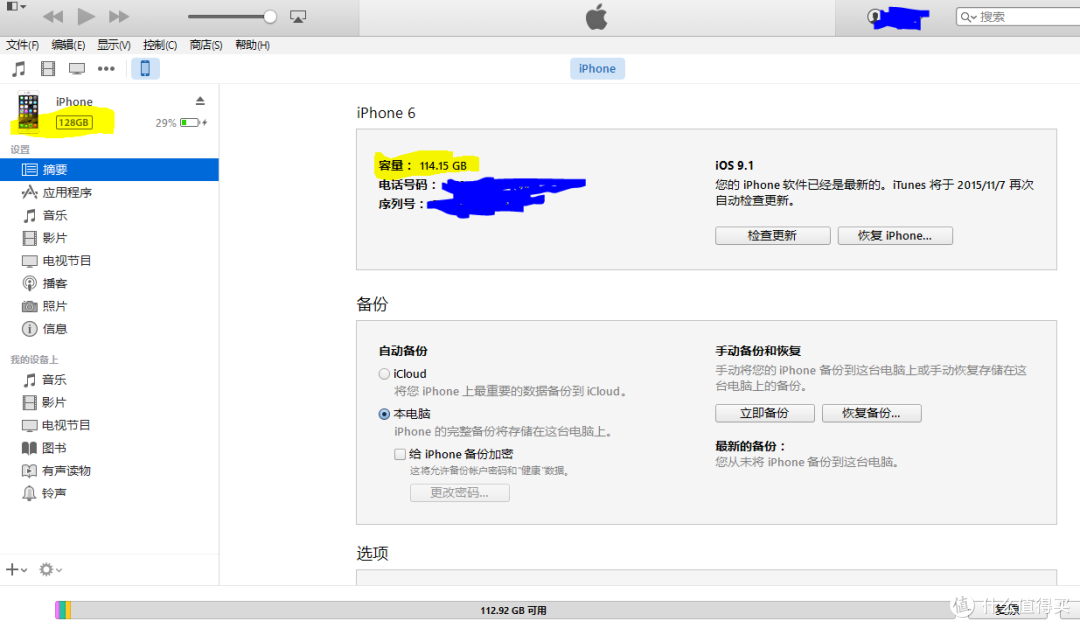Select 影片 under 设置
1080x628 pixels.
[110, 238]
